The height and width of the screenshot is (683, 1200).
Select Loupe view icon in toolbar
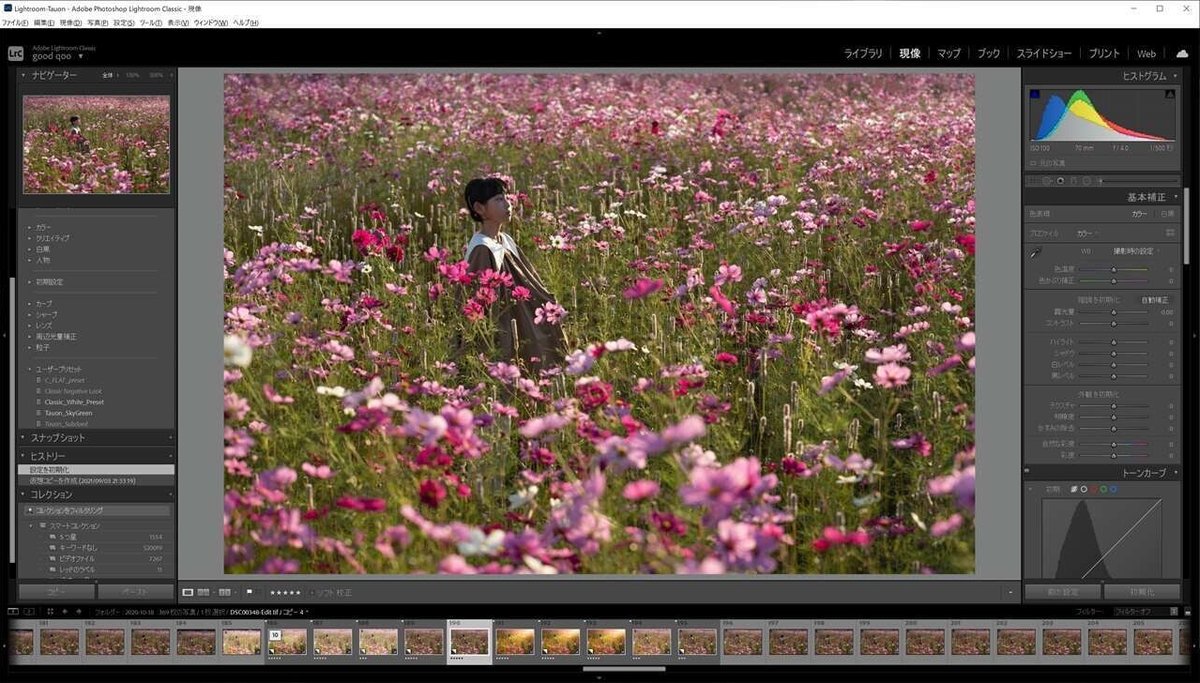188,592
